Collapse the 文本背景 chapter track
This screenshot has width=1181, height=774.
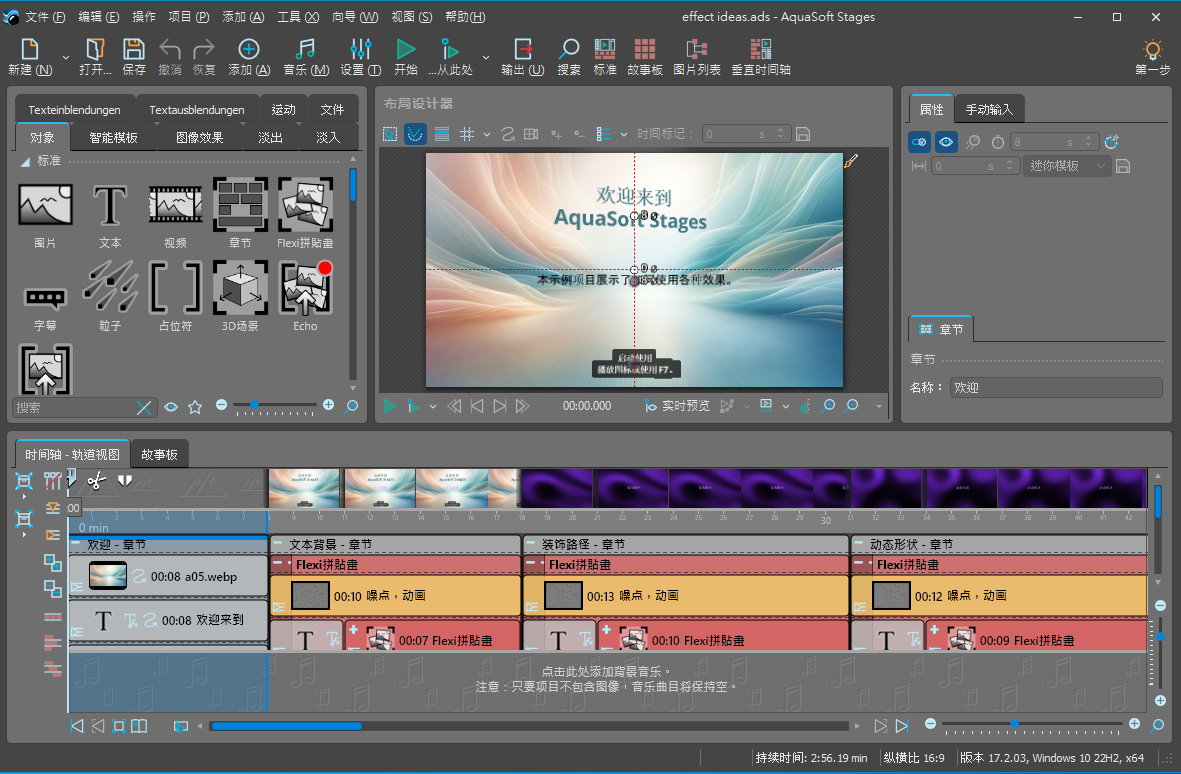tap(278, 545)
